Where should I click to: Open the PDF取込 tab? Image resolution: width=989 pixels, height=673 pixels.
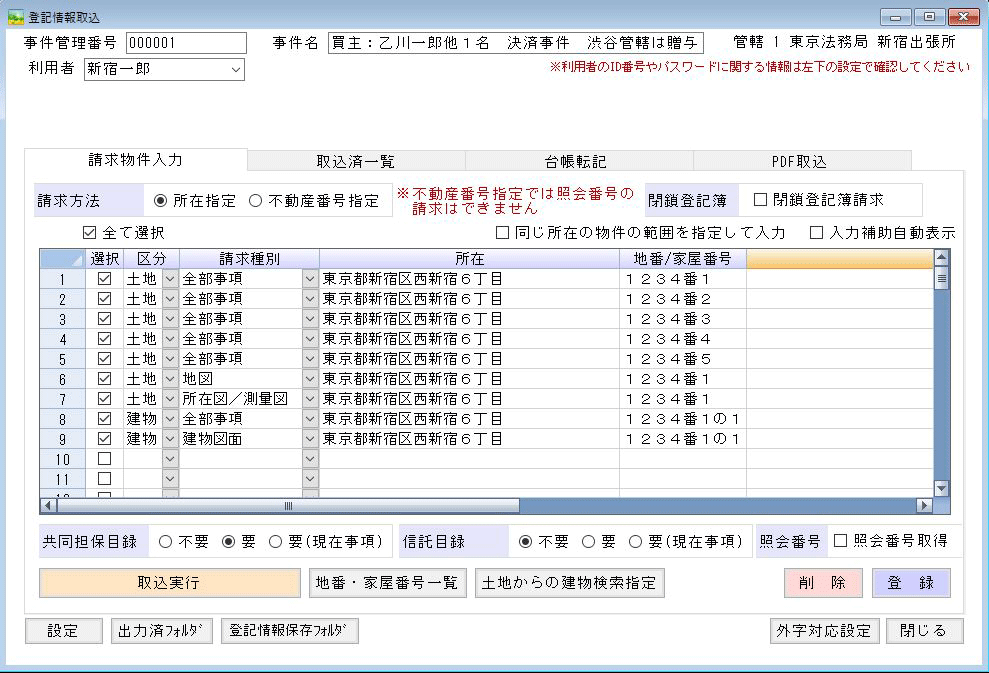click(x=798, y=161)
